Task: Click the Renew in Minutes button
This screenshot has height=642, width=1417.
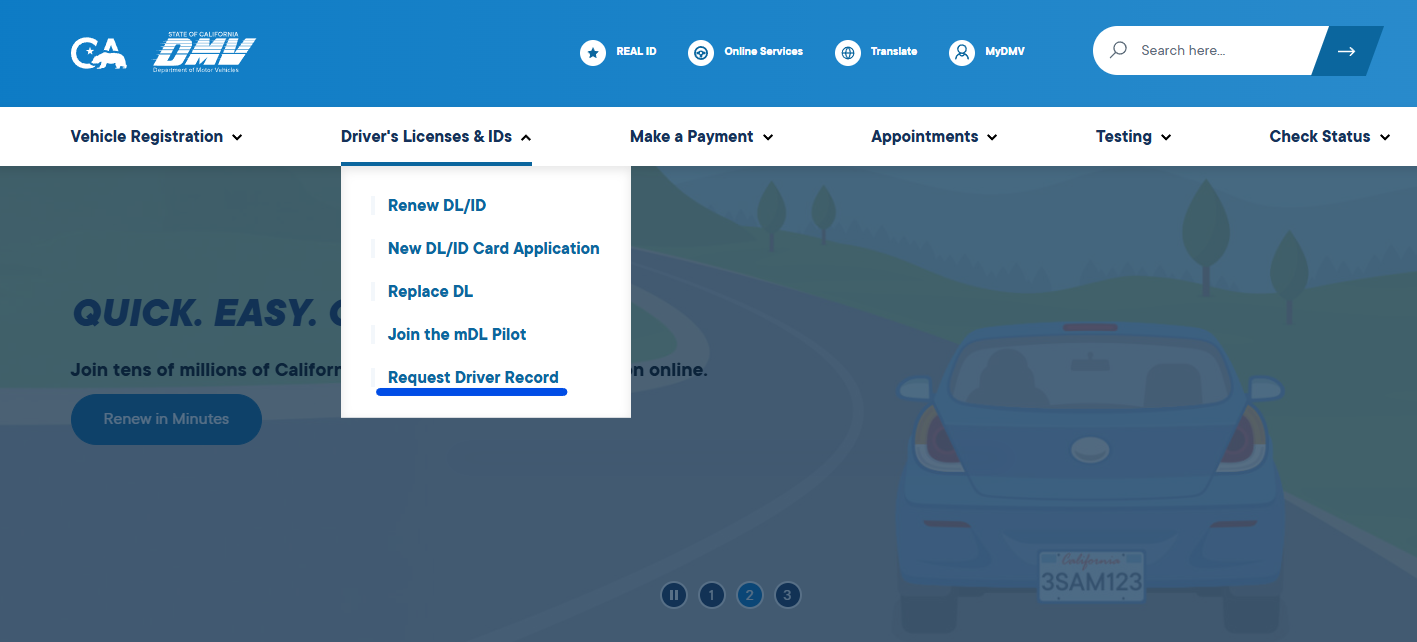Action: tap(166, 419)
